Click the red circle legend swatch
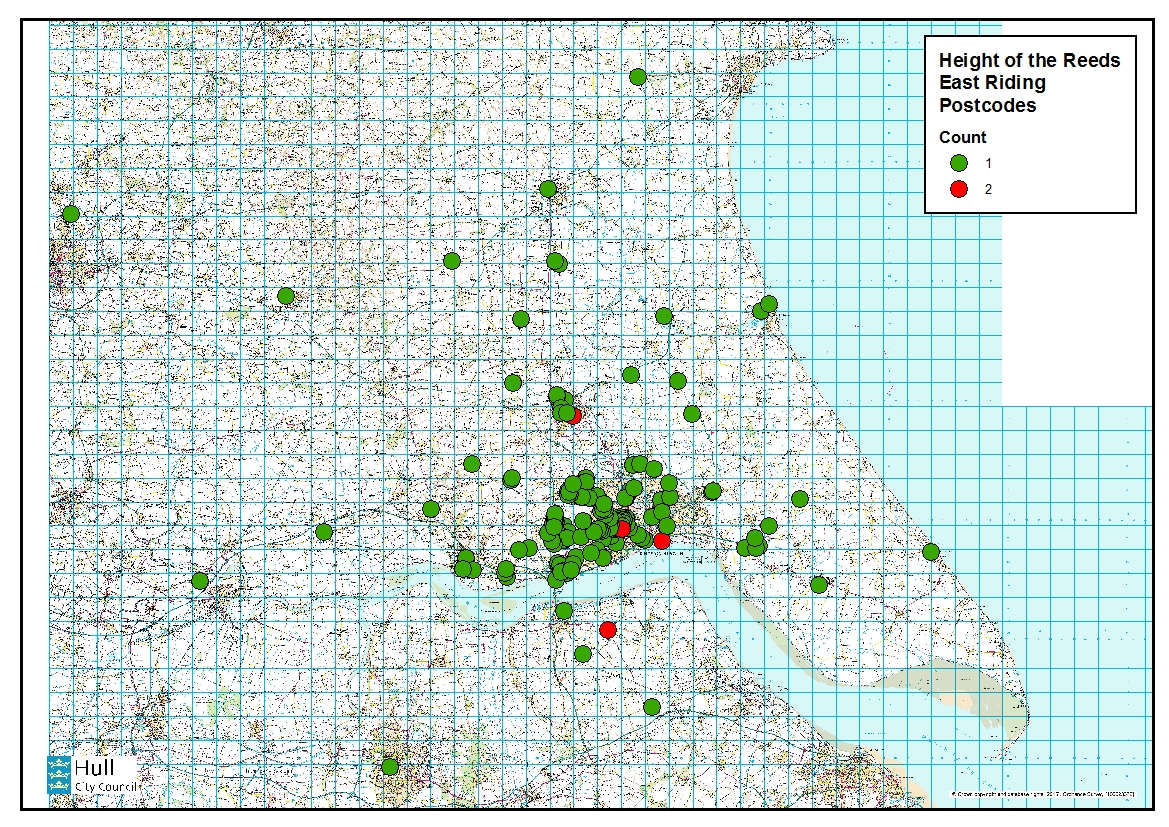Viewport: 1169px width, 827px height. [x=957, y=189]
